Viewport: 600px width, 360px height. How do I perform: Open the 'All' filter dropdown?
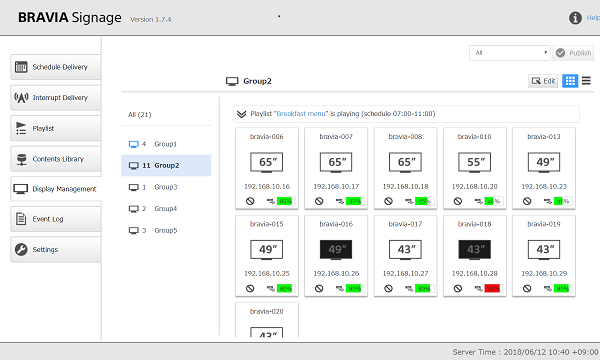point(510,53)
